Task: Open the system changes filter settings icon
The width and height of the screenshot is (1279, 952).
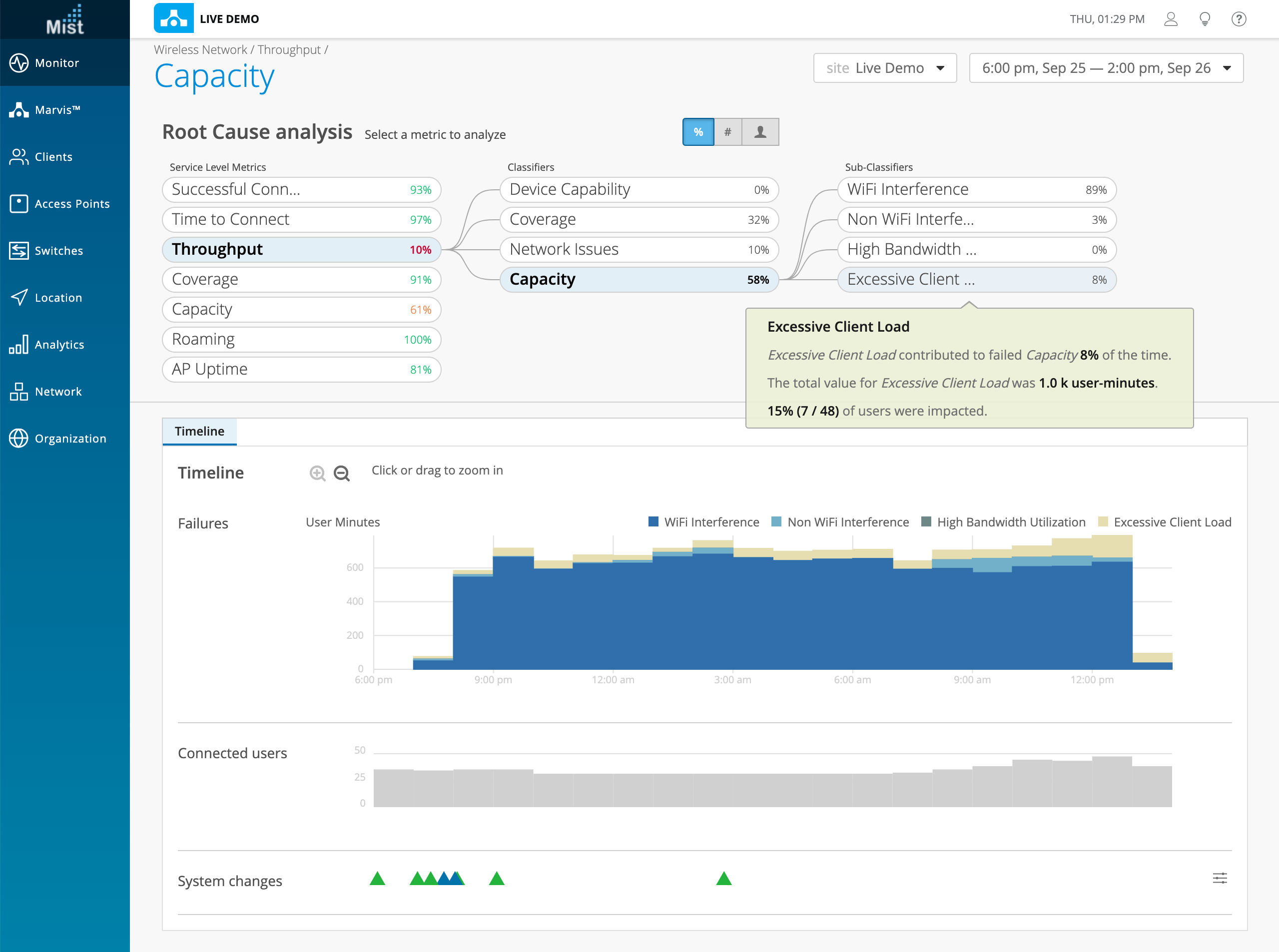Action: pyautogui.click(x=1220, y=878)
